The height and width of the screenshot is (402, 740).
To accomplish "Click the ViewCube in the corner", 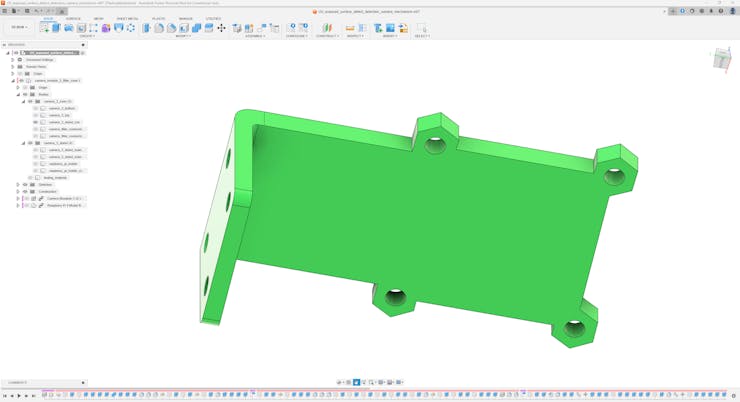I will [x=722, y=60].
